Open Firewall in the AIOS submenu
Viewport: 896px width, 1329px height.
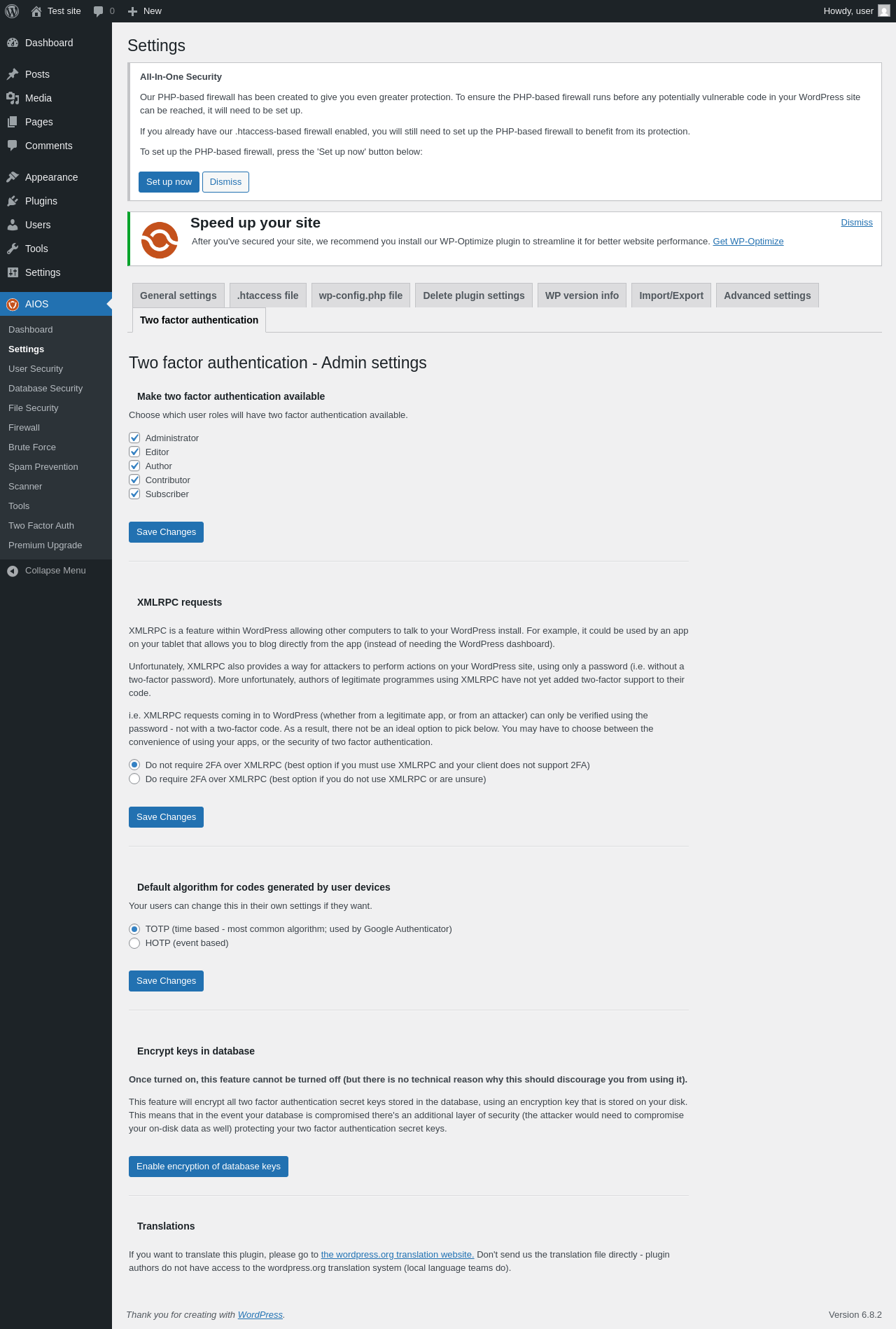24,427
